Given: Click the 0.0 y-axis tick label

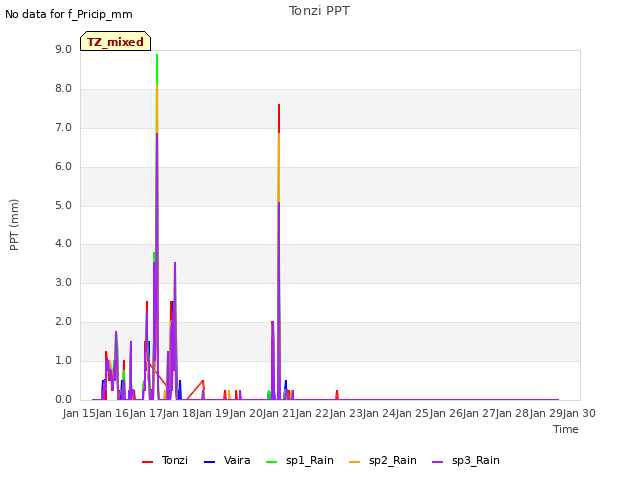Looking at the screenshot, I should click(x=63, y=400).
